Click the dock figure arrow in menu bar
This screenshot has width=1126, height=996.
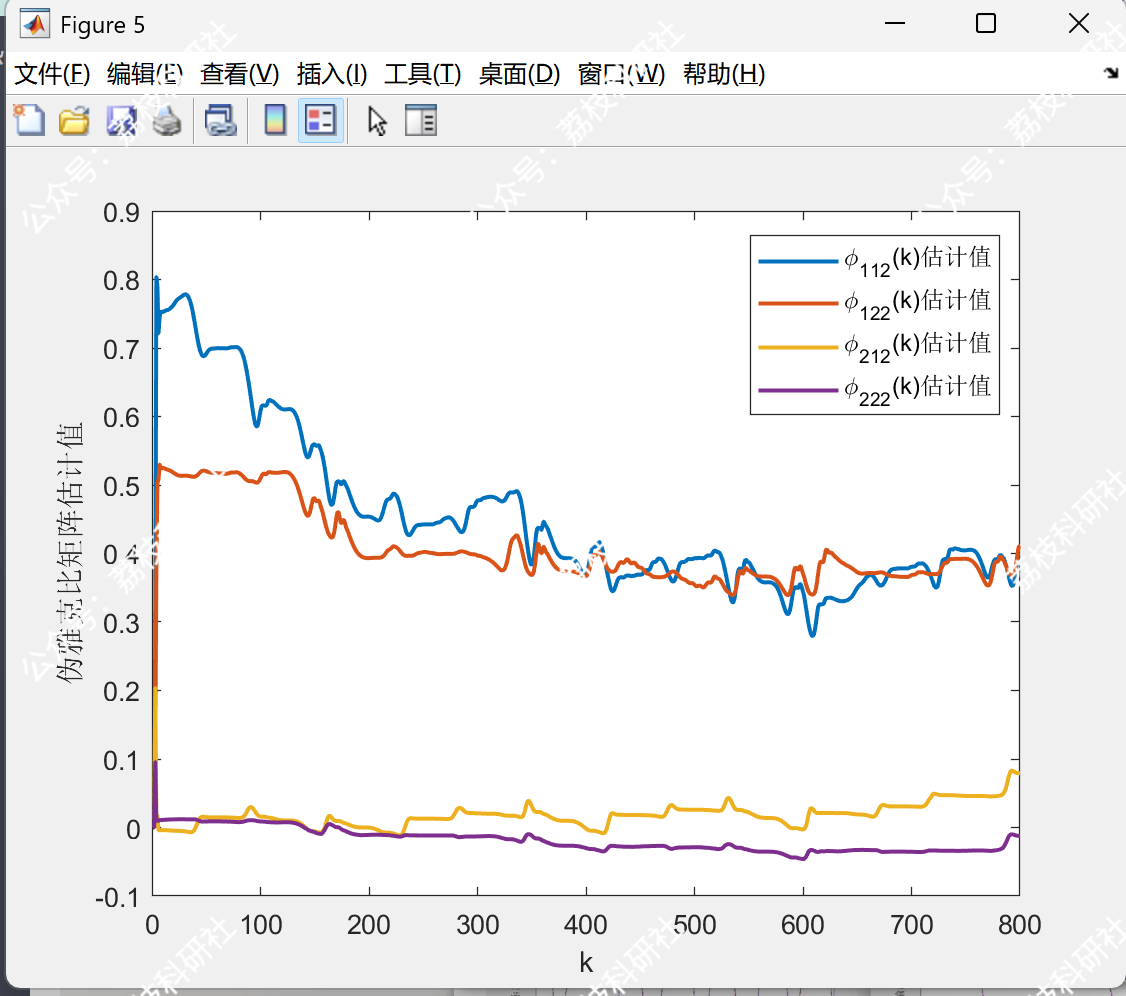1111,73
